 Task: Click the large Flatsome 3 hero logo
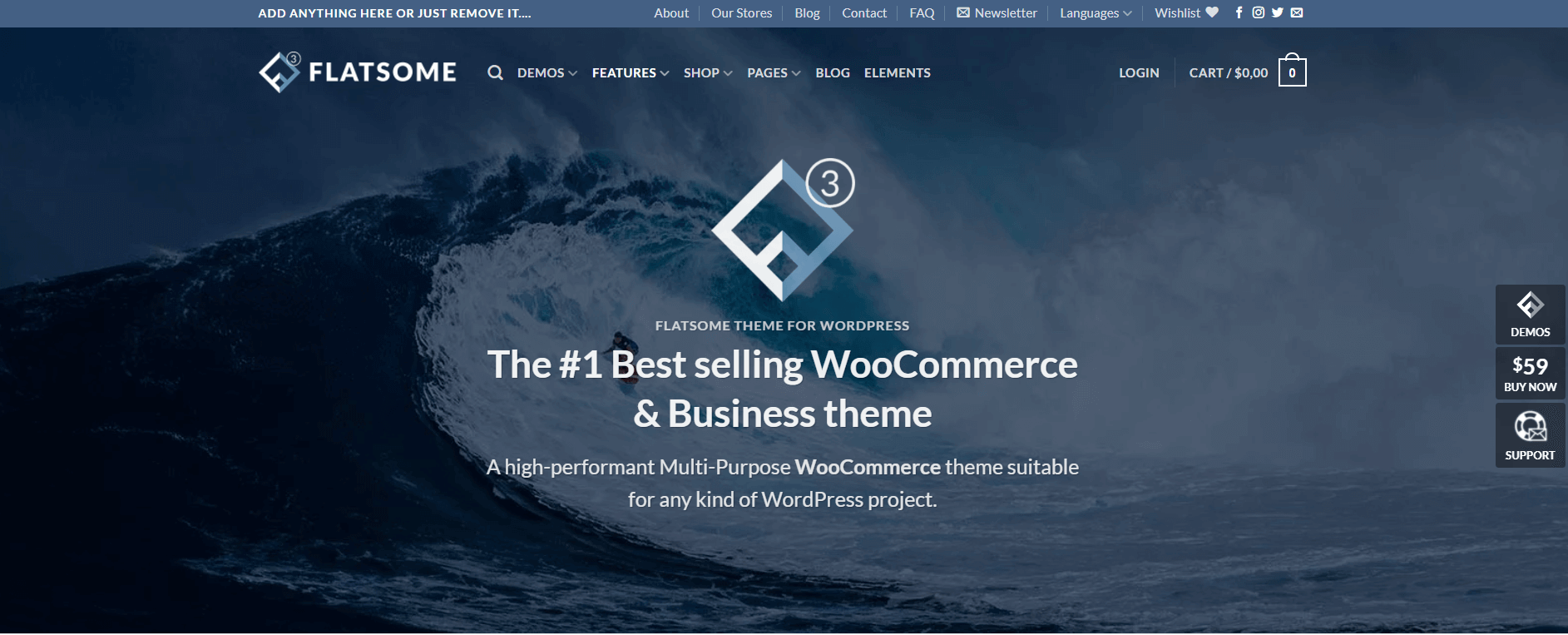(x=783, y=230)
